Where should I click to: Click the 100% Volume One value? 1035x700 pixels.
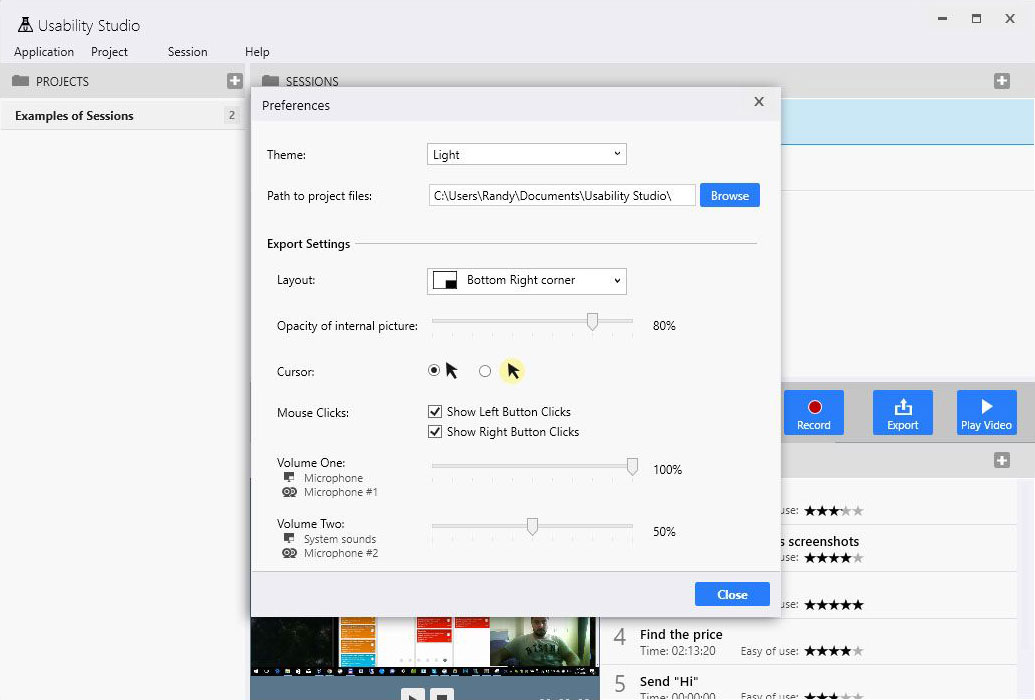coord(667,470)
